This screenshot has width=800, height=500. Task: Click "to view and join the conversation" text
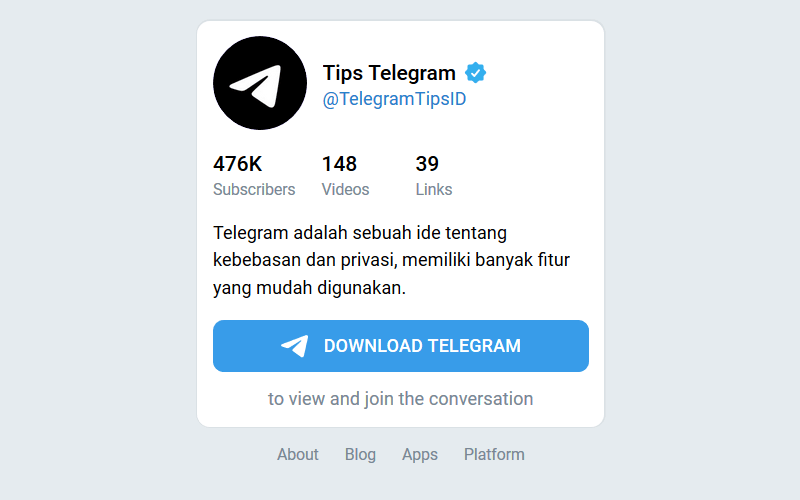[401, 399]
